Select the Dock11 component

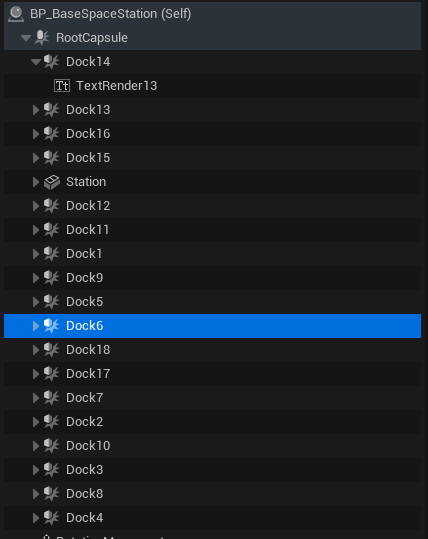[212, 230]
